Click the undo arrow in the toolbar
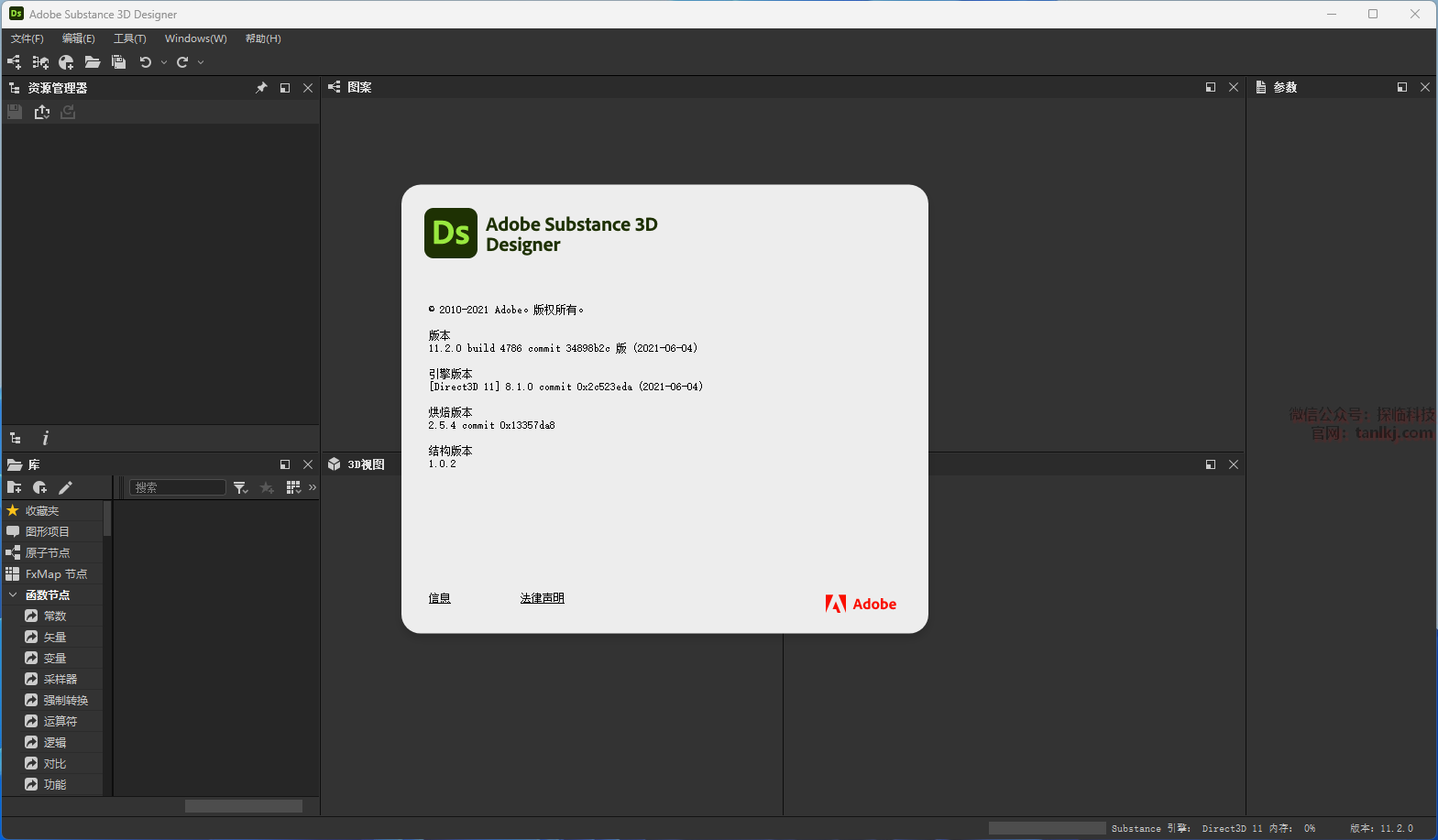Viewport: 1438px width, 840px height. point(146,62)
